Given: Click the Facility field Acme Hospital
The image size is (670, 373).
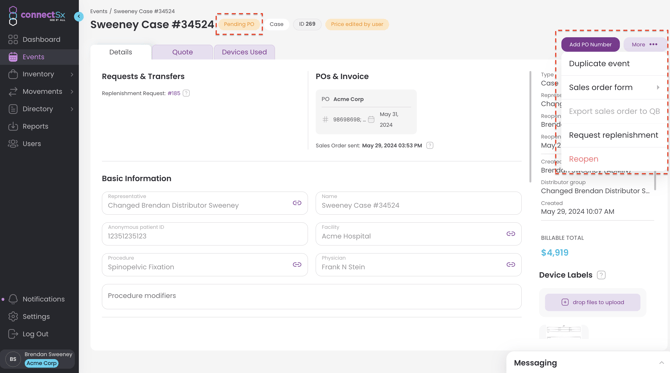Looking at the screenshot, I should point(418,234).
